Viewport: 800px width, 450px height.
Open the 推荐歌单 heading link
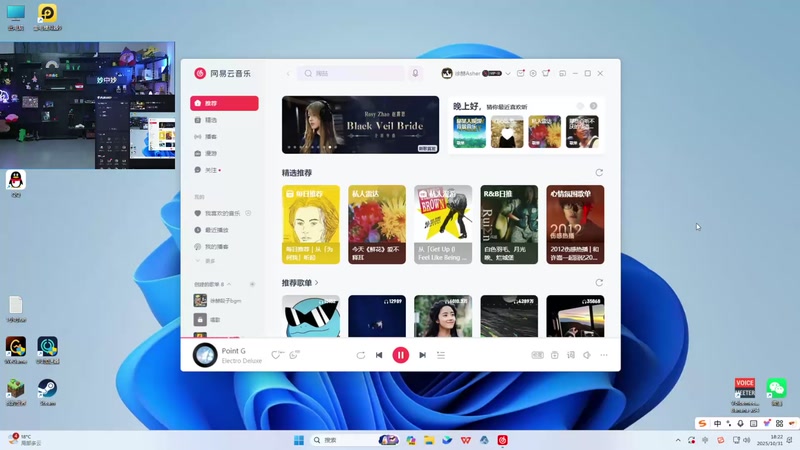(300, 283)
